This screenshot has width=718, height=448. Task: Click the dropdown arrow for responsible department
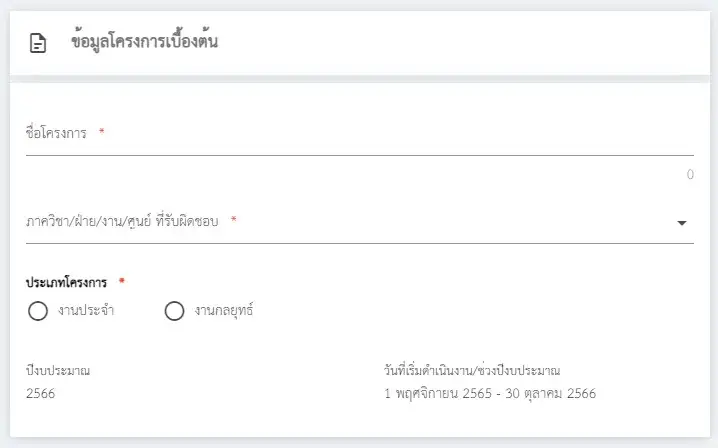point(682,223)
